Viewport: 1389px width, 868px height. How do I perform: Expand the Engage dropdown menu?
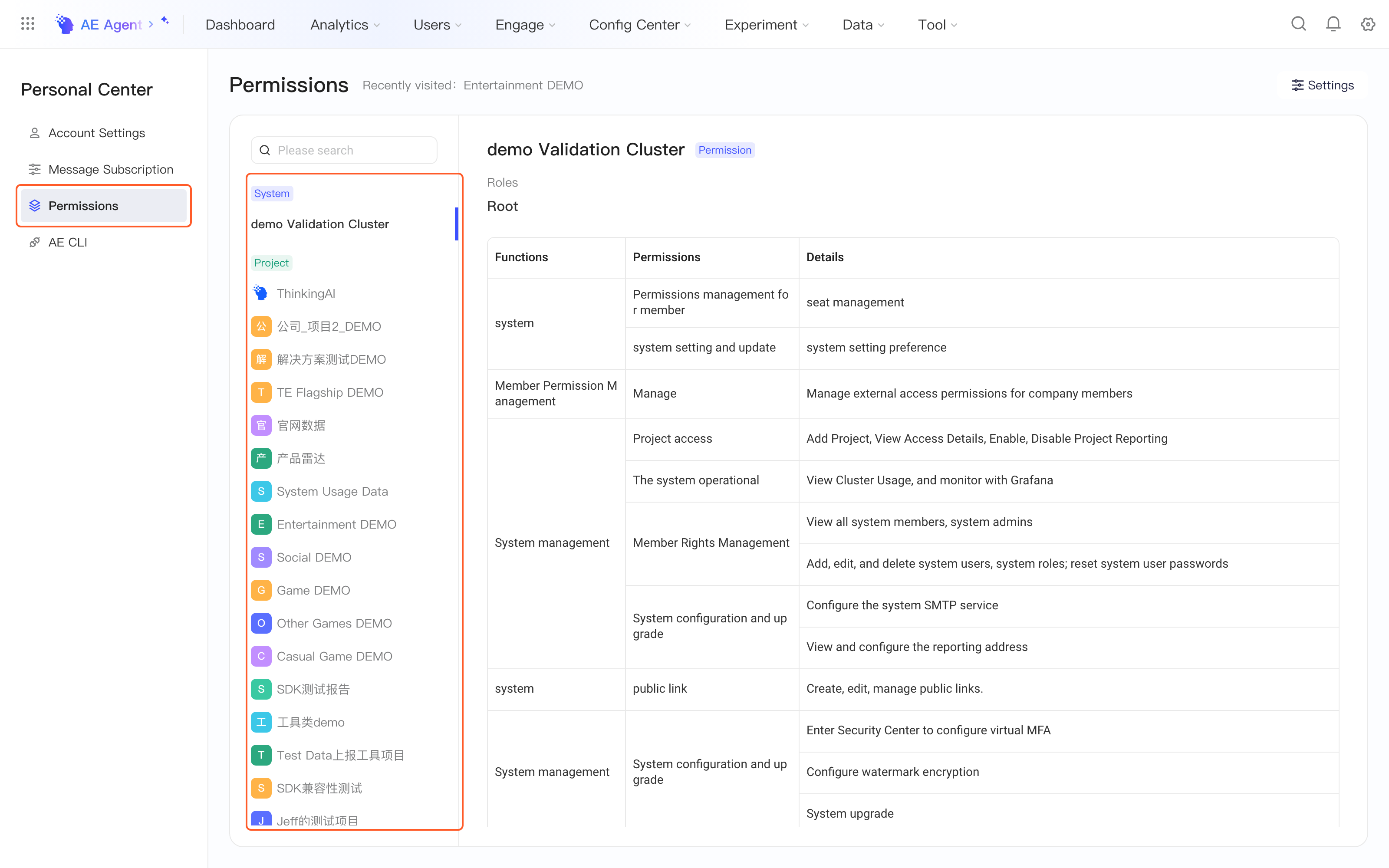525,25
